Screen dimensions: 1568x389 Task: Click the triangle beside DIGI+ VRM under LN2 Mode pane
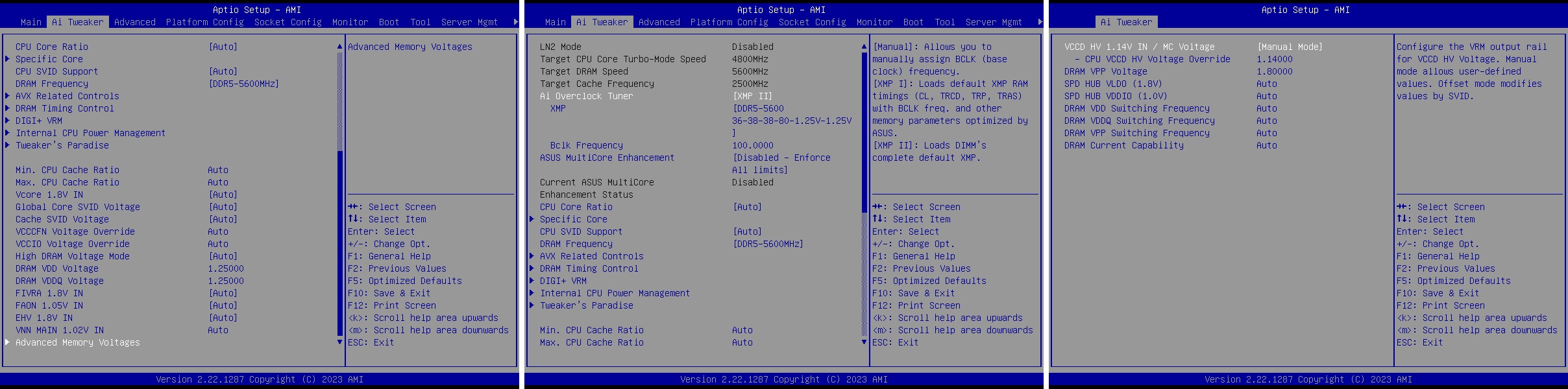click(532, 281)
